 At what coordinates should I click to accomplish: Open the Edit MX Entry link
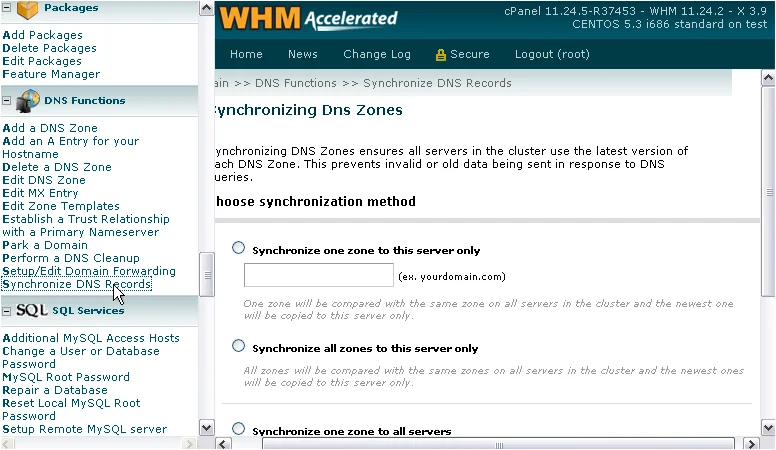pyautogui.click(x=41, y=193)
